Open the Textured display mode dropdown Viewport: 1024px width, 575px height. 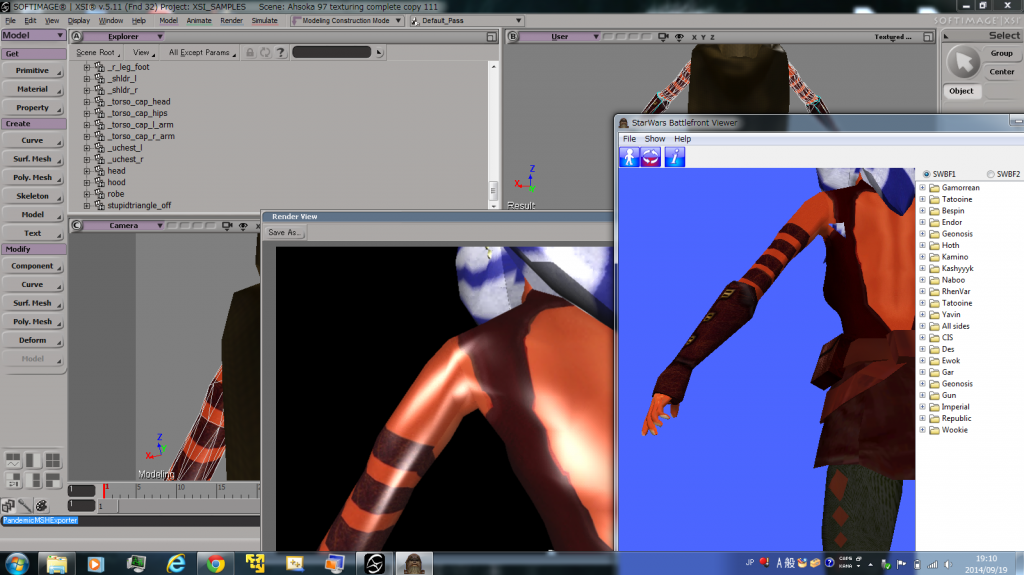point(893,37)
